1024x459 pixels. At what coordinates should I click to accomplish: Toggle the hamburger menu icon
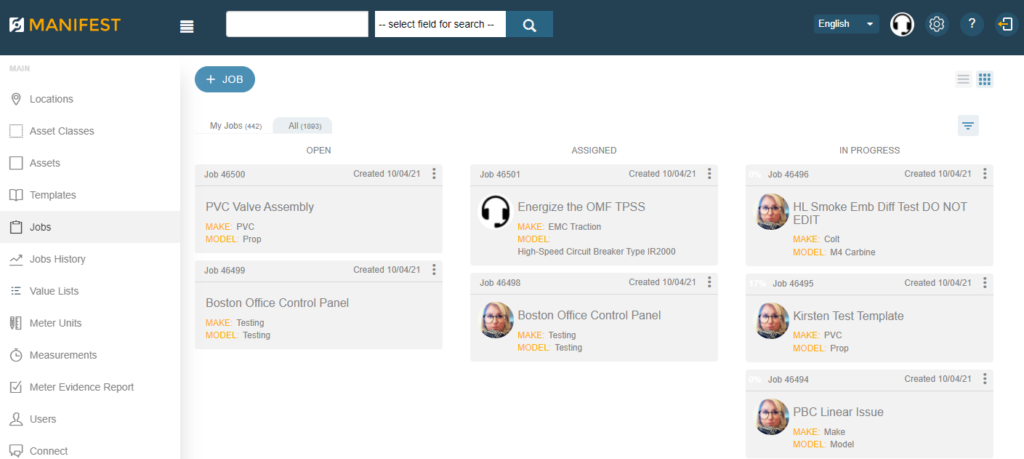[187, 26]
